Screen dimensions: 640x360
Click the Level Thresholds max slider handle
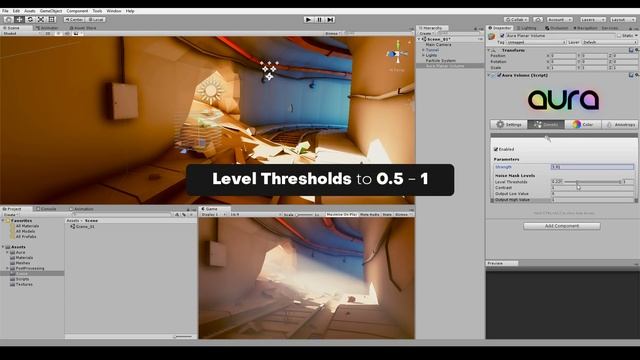click(x=620, y=182)
